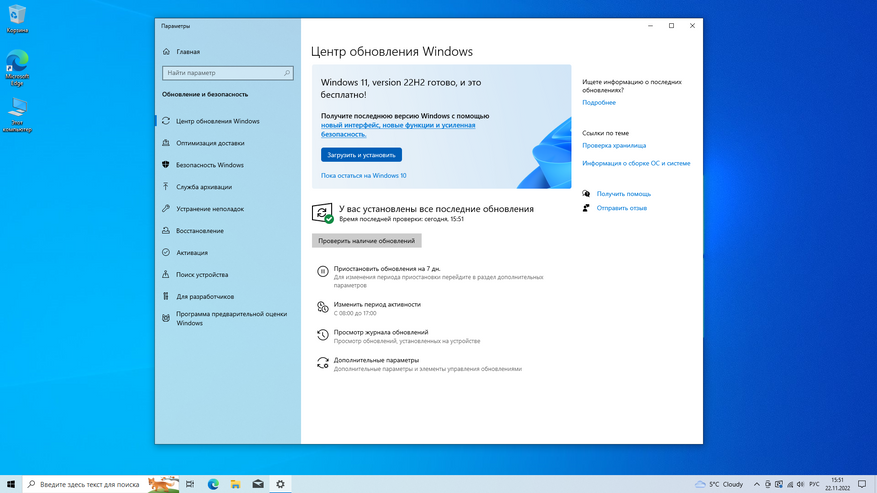Open Служба архивации upload icon
The height and width of the screenshot is (493, 877).
point(166,186)
